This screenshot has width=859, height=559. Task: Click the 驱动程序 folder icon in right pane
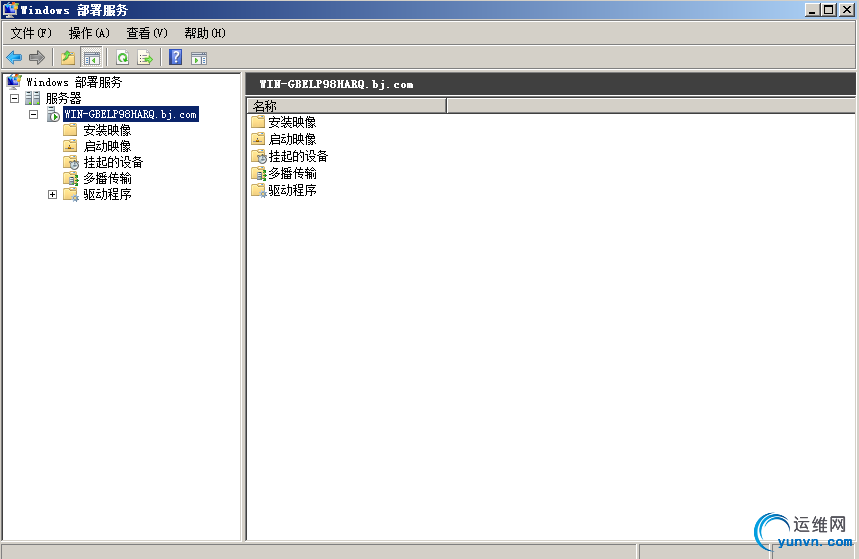click(259, 190)
